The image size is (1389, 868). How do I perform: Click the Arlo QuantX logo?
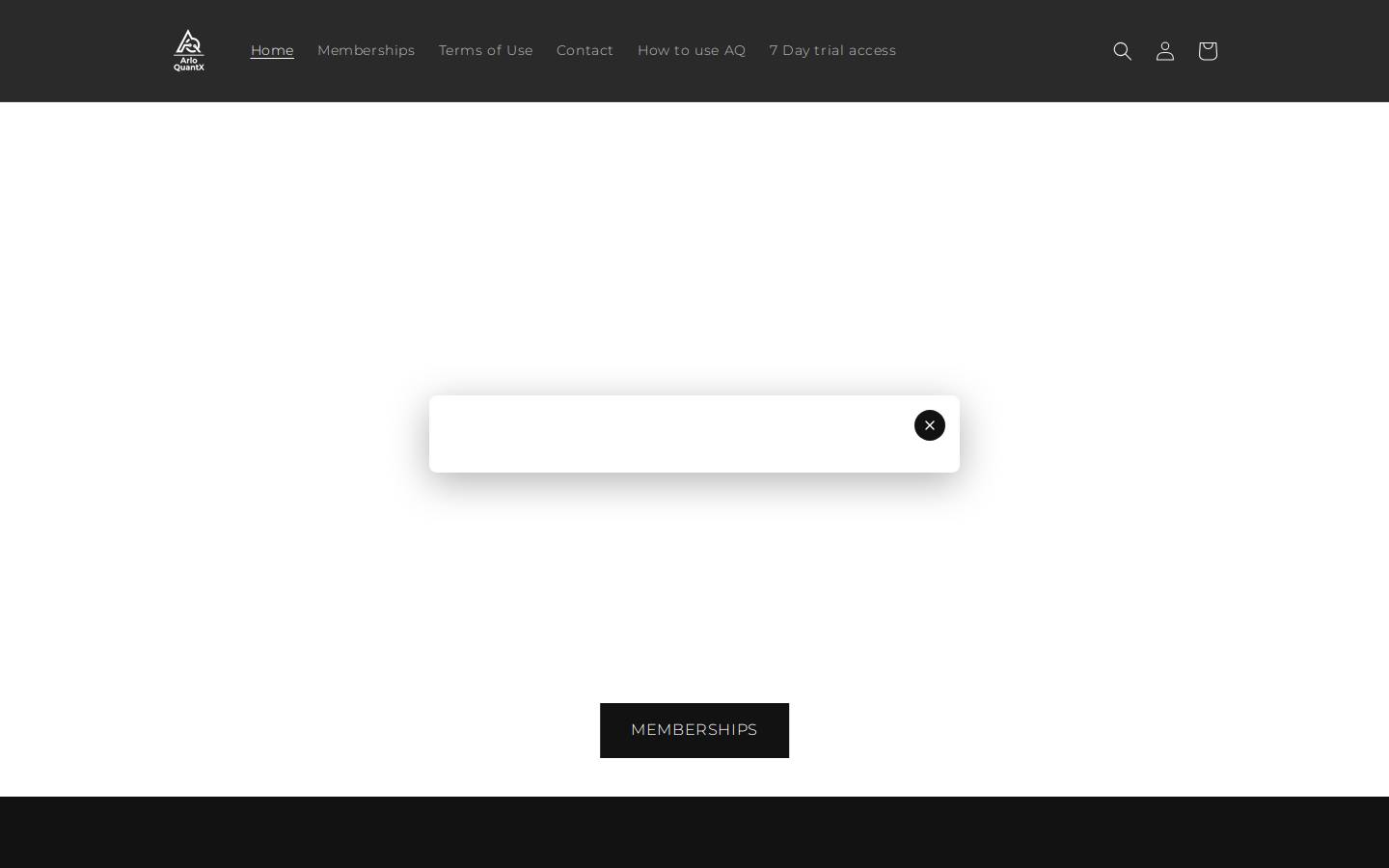click(x=189, y=50)
